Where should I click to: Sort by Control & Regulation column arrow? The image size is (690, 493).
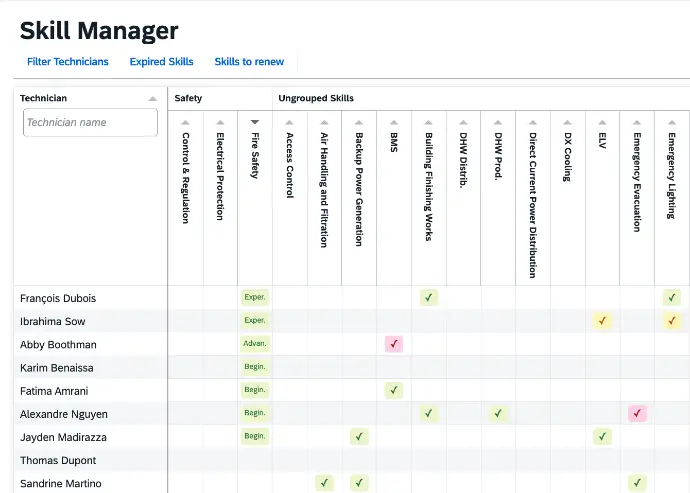(x=185, y=122)
